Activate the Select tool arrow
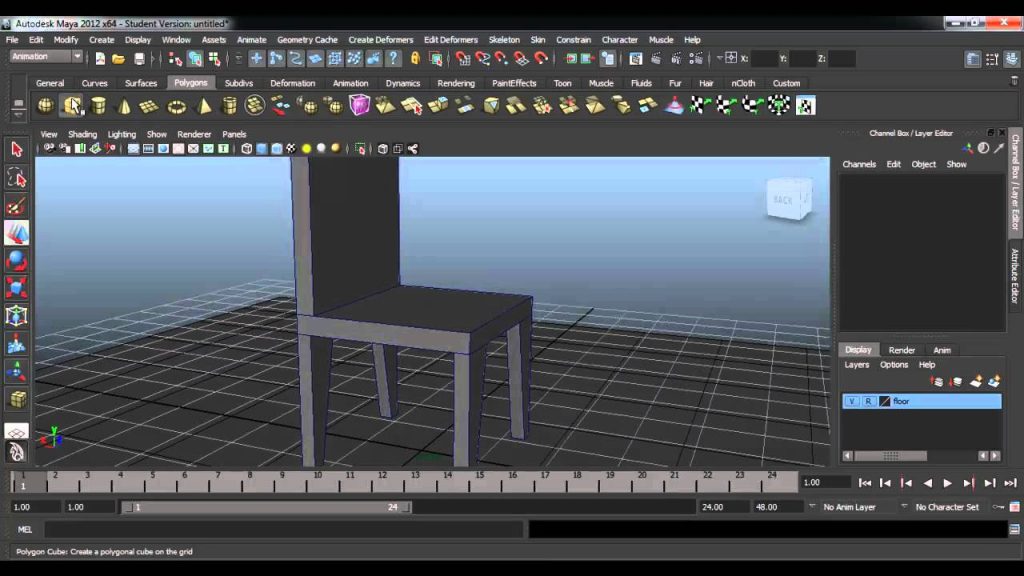The image size is (1024, 576). pyautogui.click(x=16, y=150)
